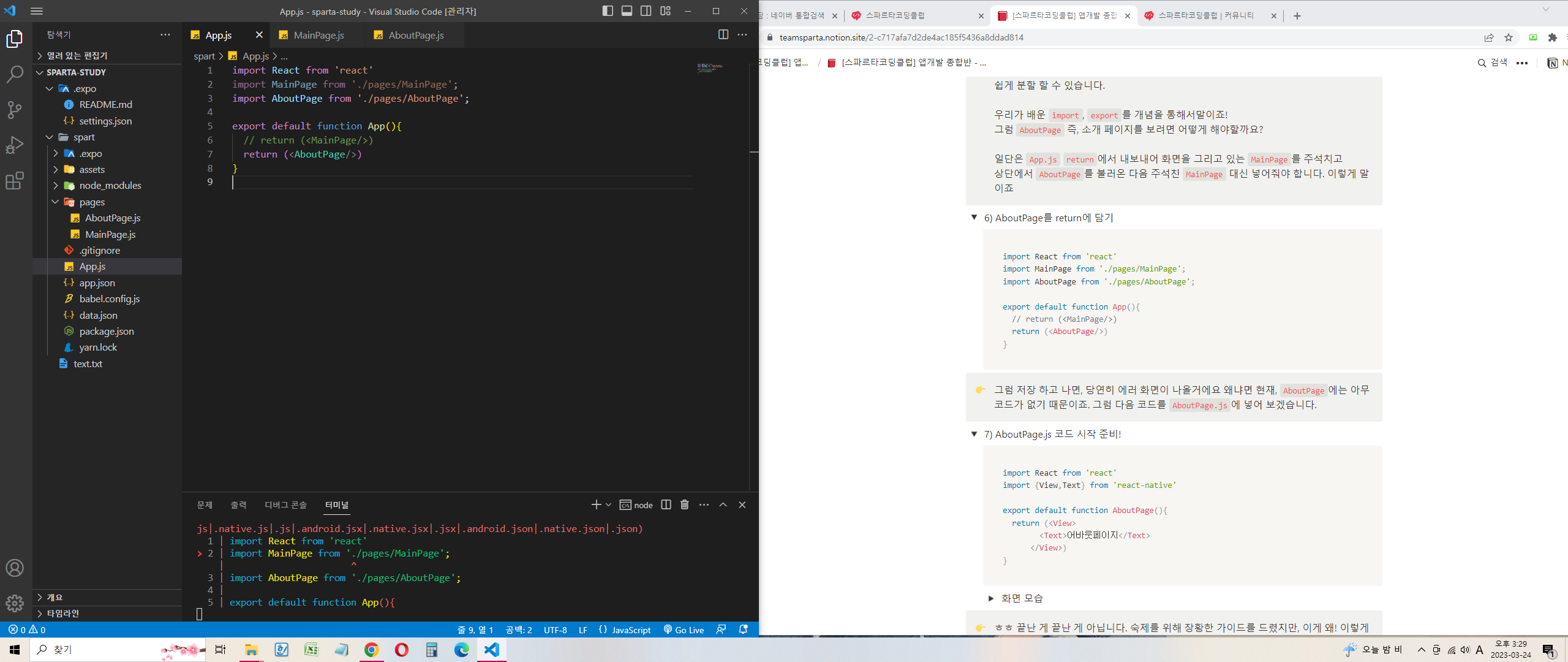Open package.json in explorer
Viewport: 1568px width, 662px height.
click(107, 332)
